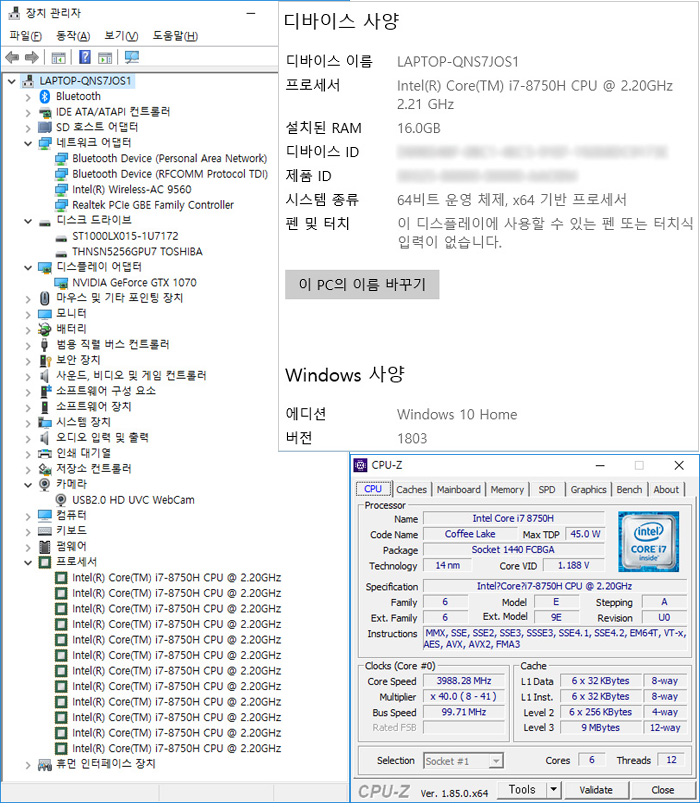The width and height of the screenshot is (700, 807).
Task: Click the Bluetooth category icon
Action: click(45, 96)
